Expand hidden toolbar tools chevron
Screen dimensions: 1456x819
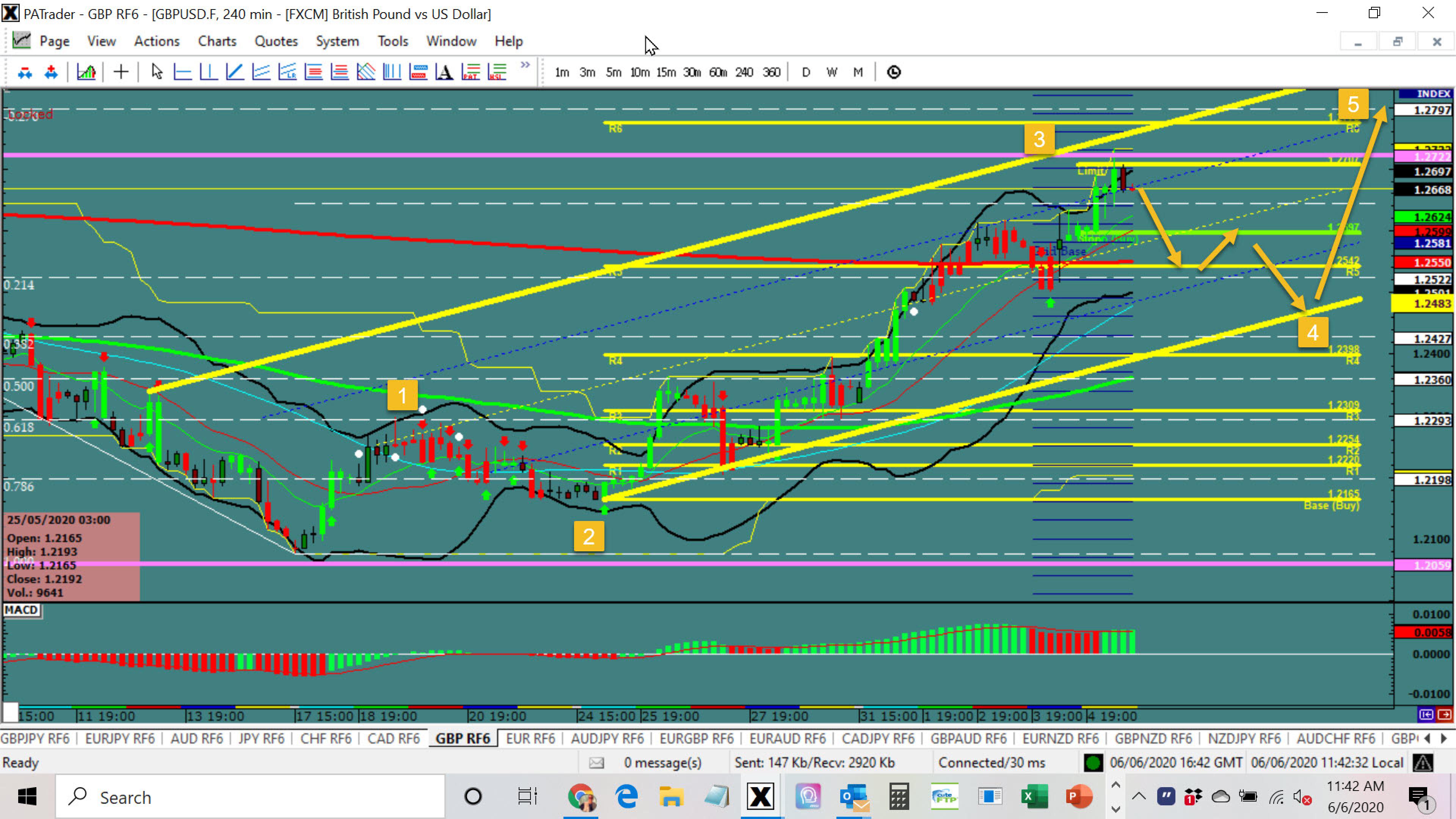pyautogui.click(x=525, y=65)
